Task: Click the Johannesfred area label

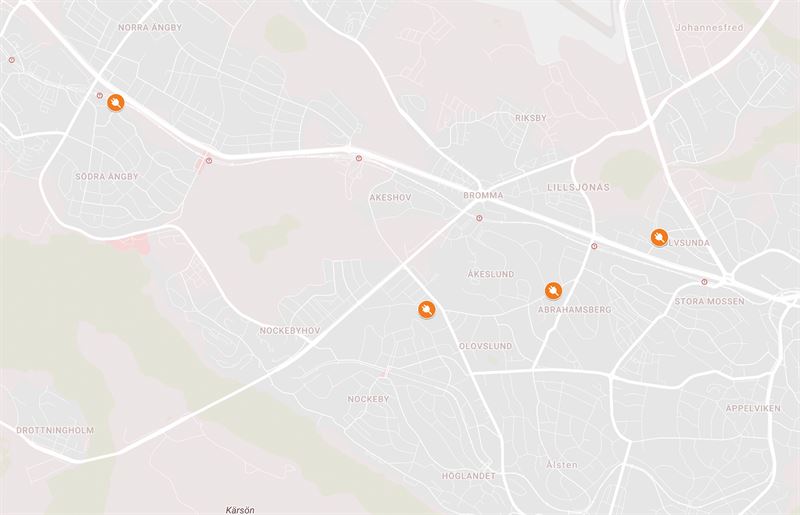Action: coord(709,28)
